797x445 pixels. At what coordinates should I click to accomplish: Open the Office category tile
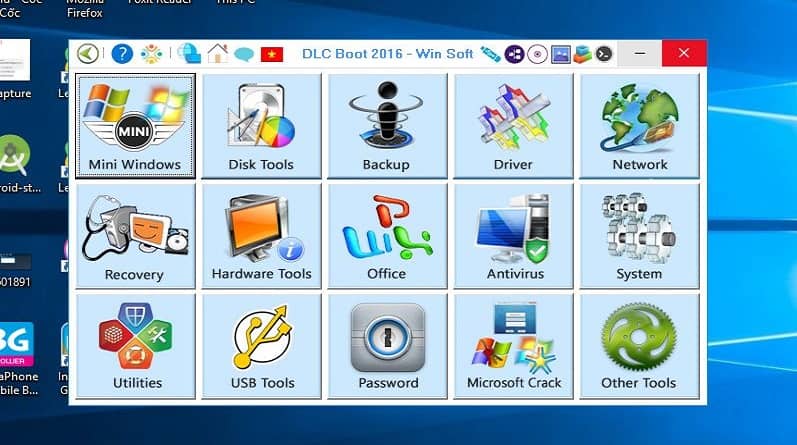tap(386, 236)
